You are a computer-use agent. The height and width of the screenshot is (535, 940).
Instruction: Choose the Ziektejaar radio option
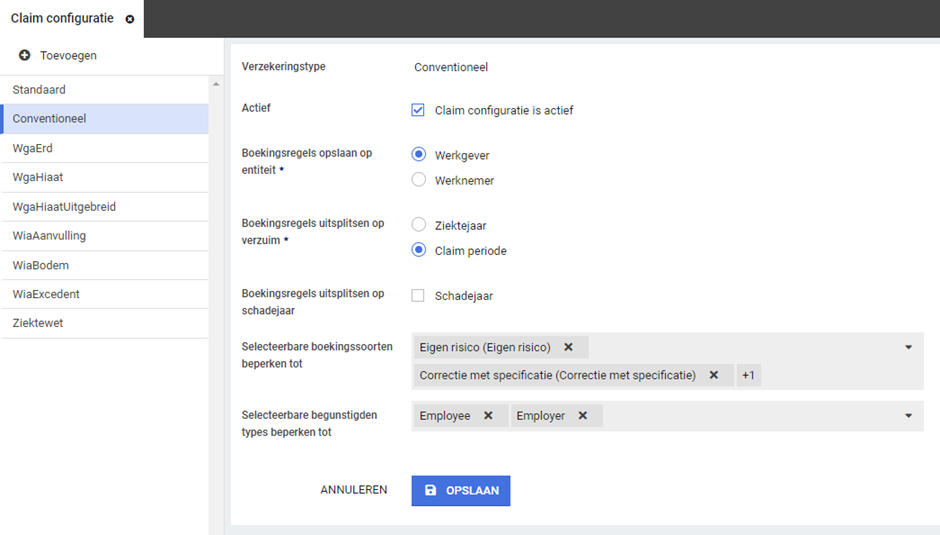pyautogui.click(x=419, y=226)
